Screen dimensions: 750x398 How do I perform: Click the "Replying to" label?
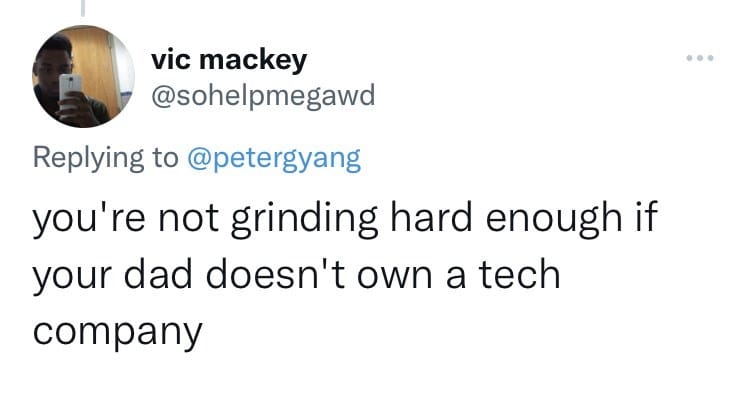coord(105,158)
